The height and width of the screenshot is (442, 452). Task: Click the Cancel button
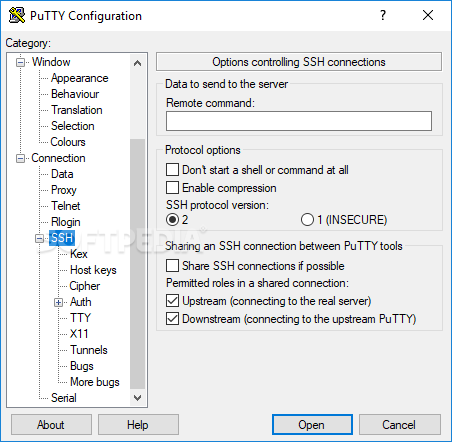coord(400,425)
